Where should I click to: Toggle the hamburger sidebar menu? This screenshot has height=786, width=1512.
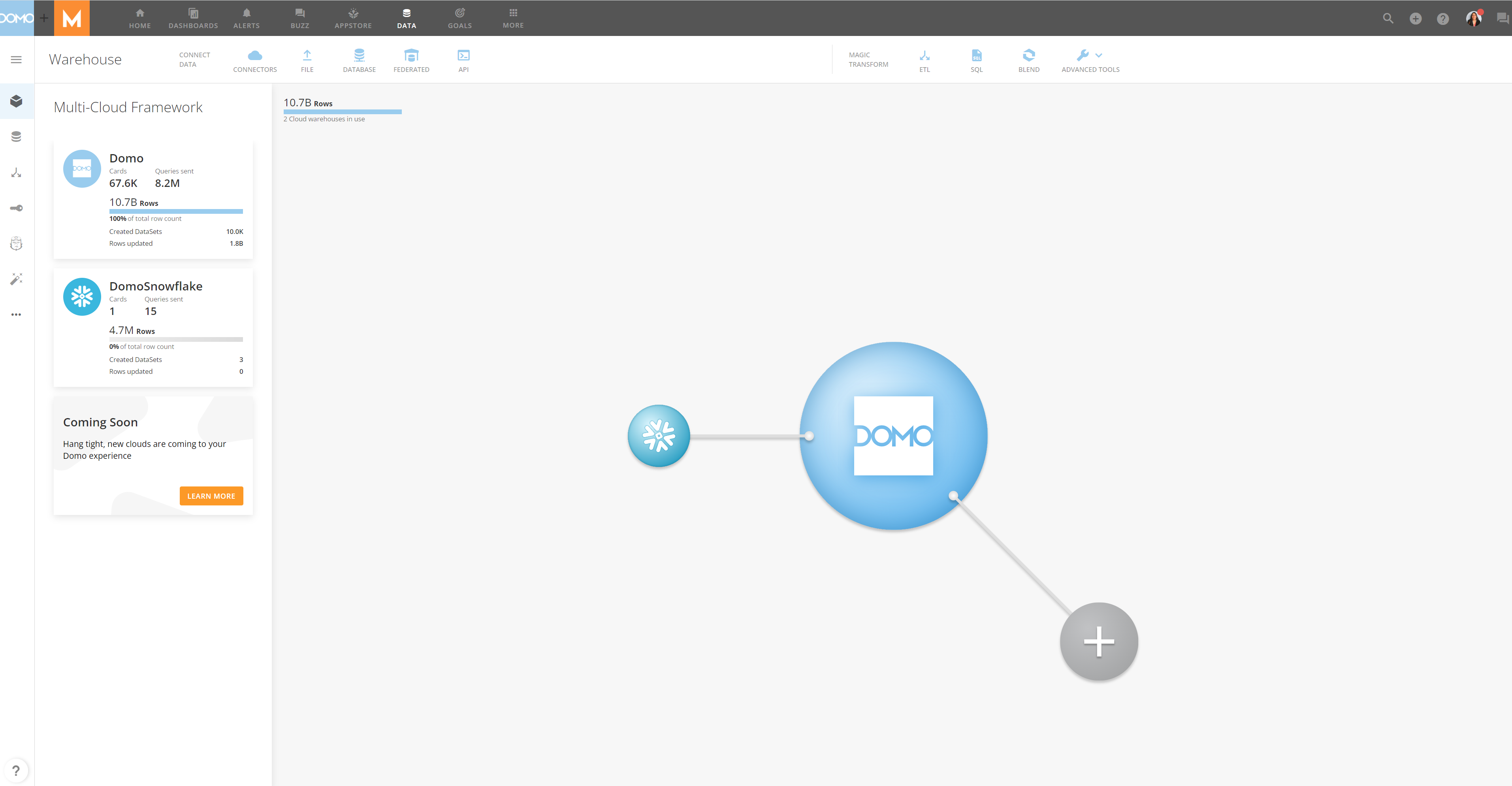(x=17, y=59)
